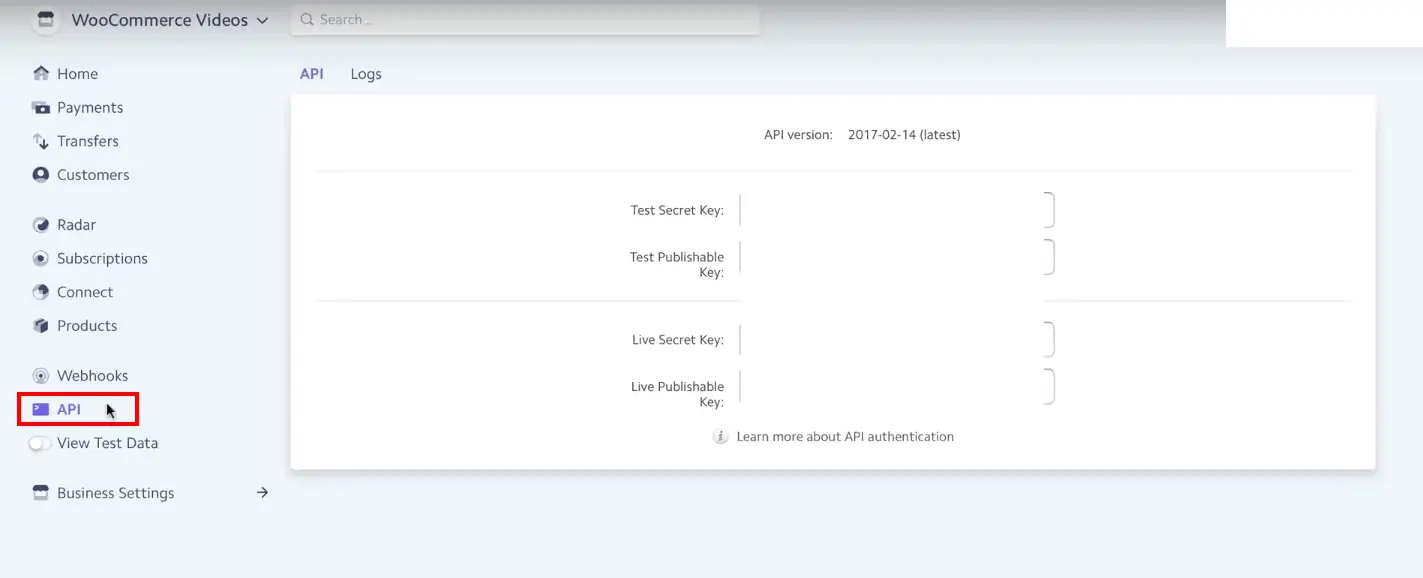Click the API terminal icon

(x=41, y=409)
